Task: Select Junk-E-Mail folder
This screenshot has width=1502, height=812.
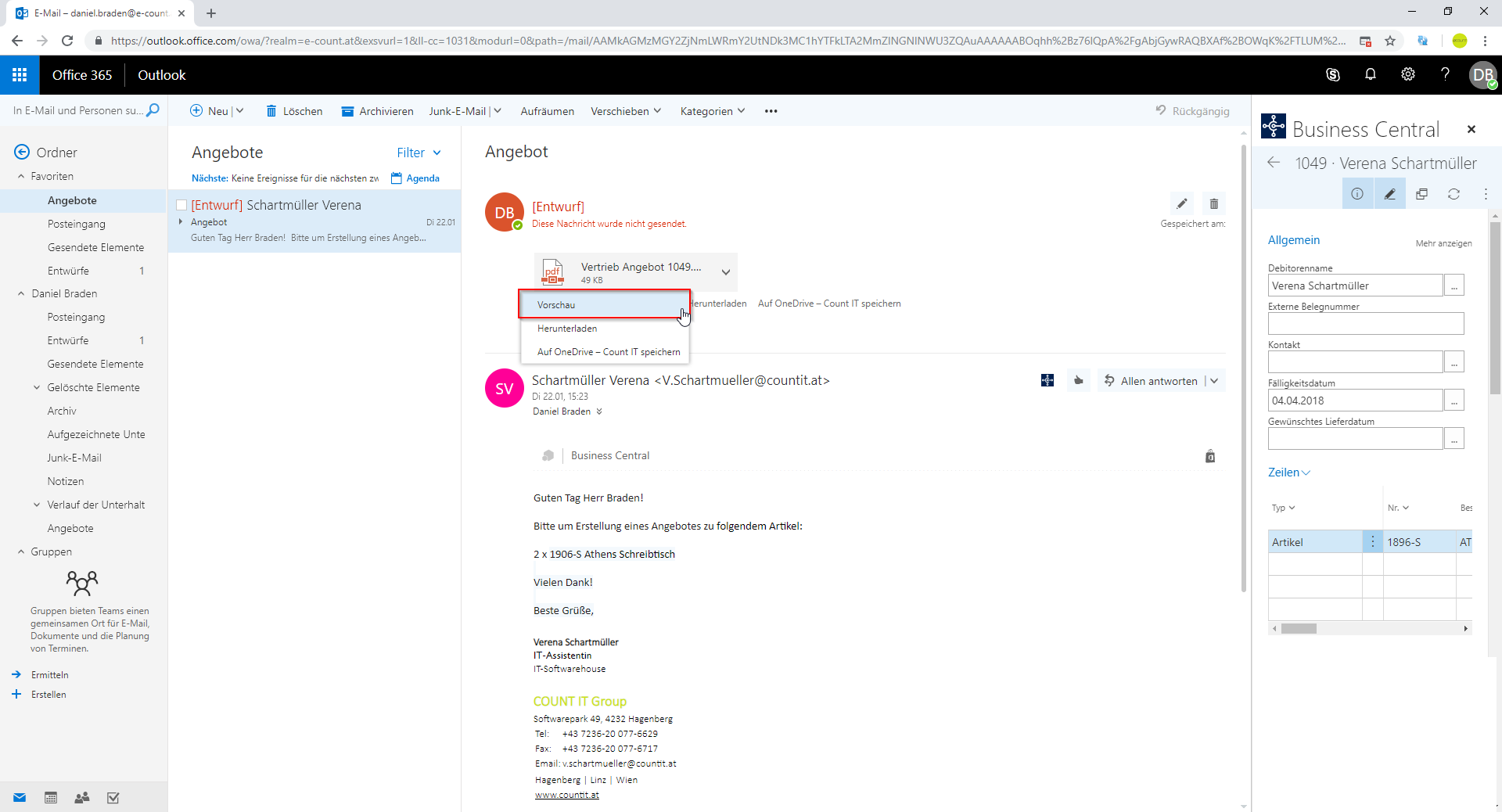Action: click(74, 458)
